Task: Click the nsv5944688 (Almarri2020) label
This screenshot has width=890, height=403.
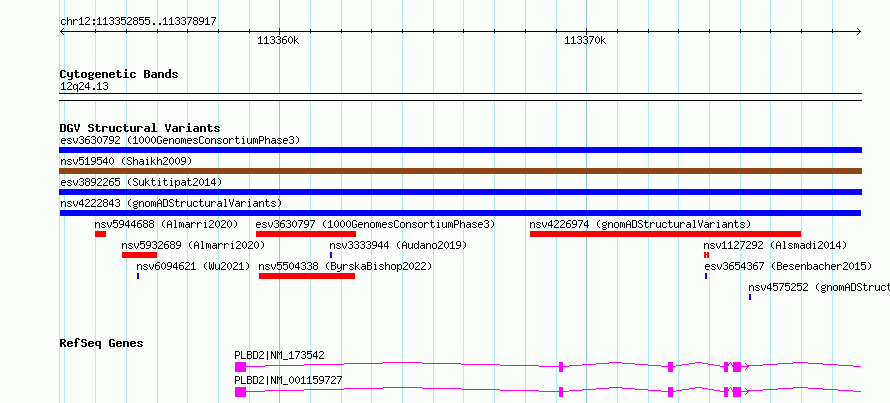Action: [166, 224]
